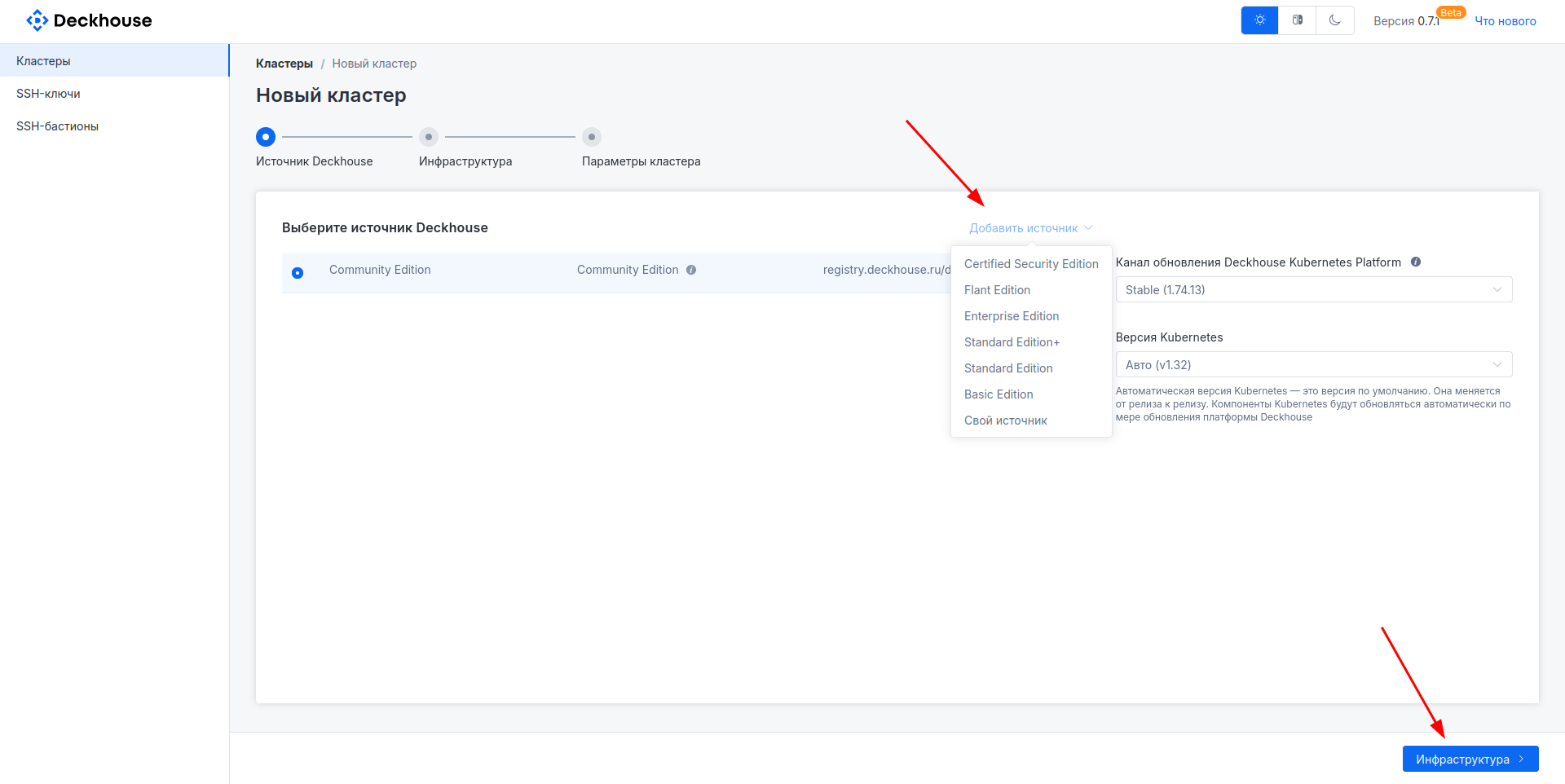The image size is (1565, 784).
Task: Click the Версия 0.7.1 text
Action: tap(1406, 21)
